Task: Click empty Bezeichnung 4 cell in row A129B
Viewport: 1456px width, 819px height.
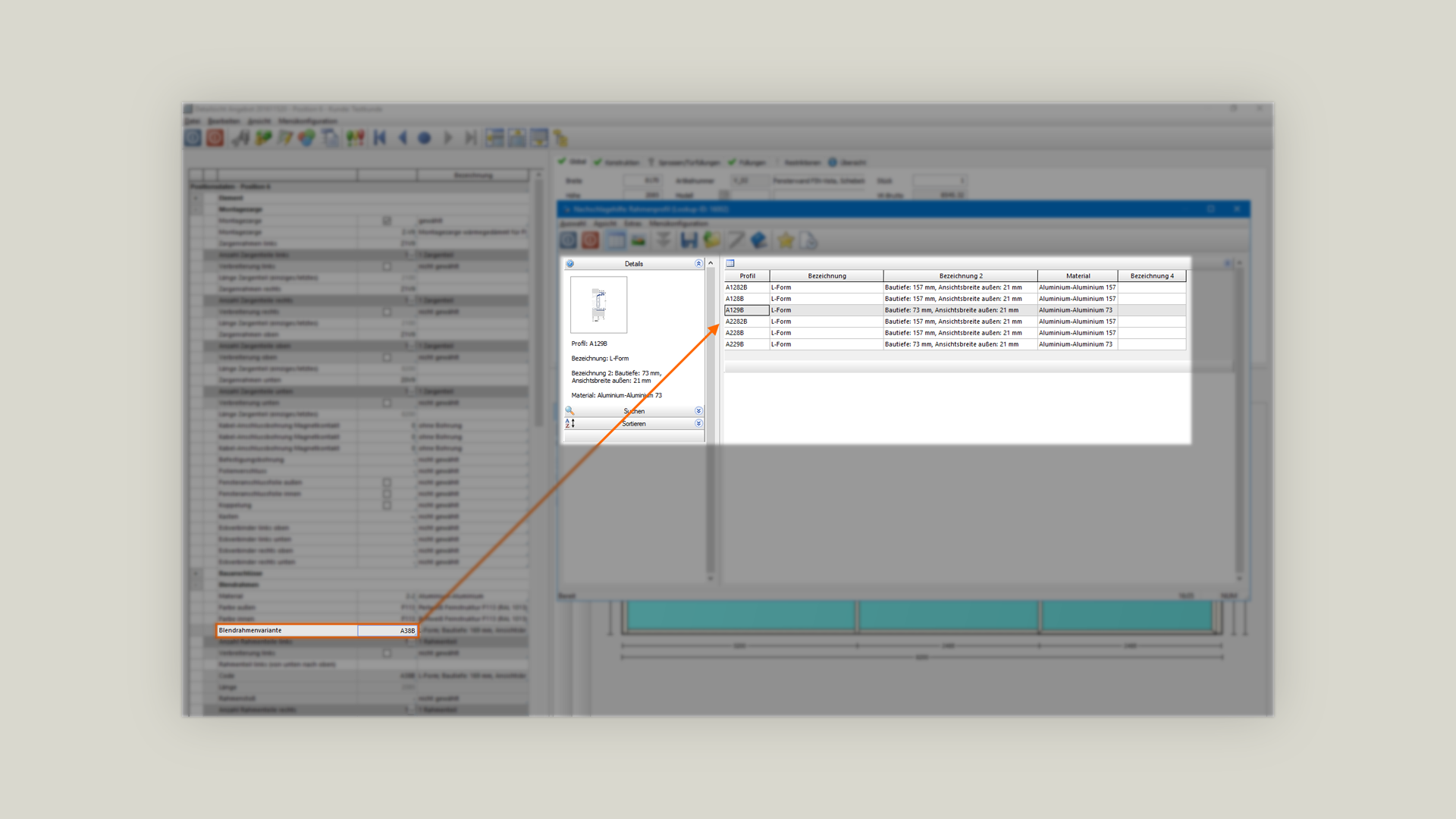Action: [x=1152, y=310]
